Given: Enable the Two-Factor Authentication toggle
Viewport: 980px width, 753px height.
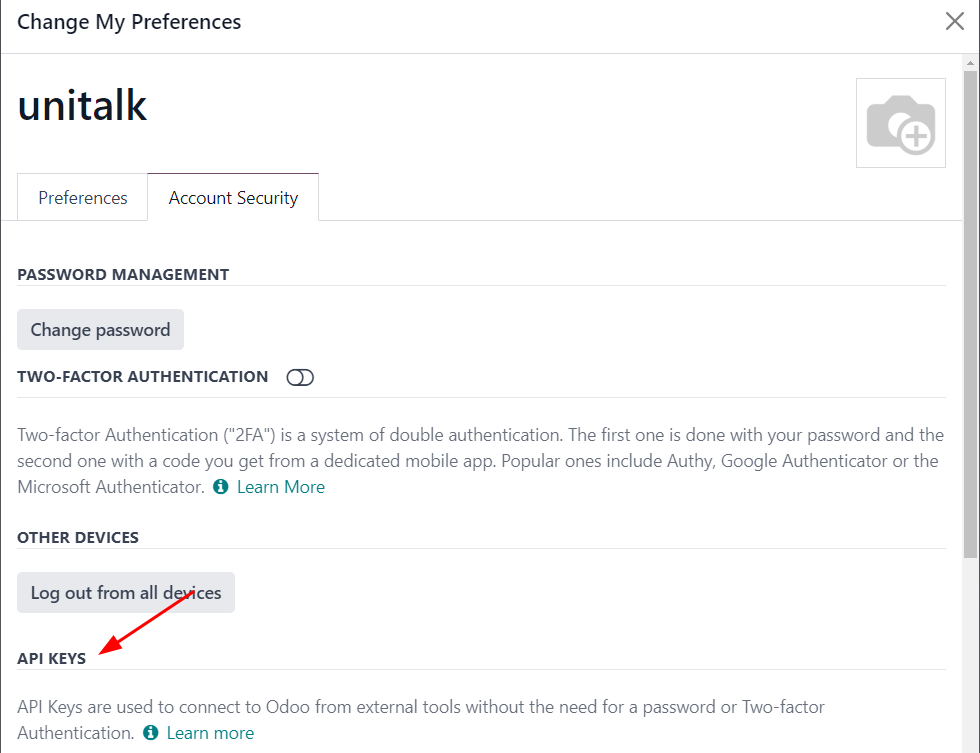Looking at the screenshot, I should (x=300, y=377).
